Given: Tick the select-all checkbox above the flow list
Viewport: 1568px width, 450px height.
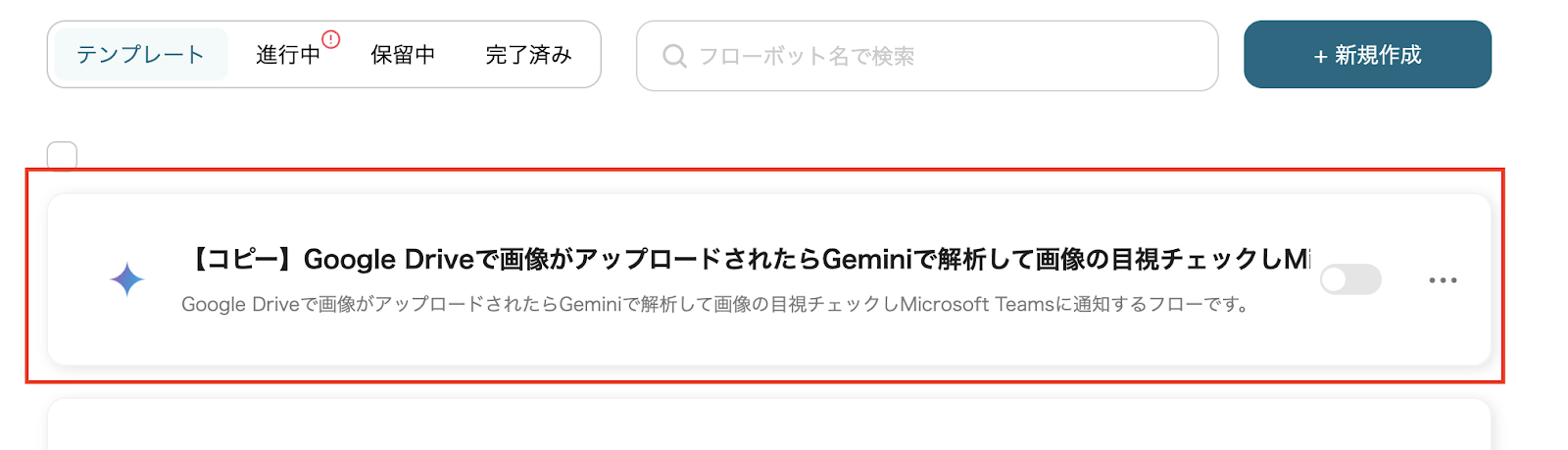Looking at the screenshot, I should point(62,156).
